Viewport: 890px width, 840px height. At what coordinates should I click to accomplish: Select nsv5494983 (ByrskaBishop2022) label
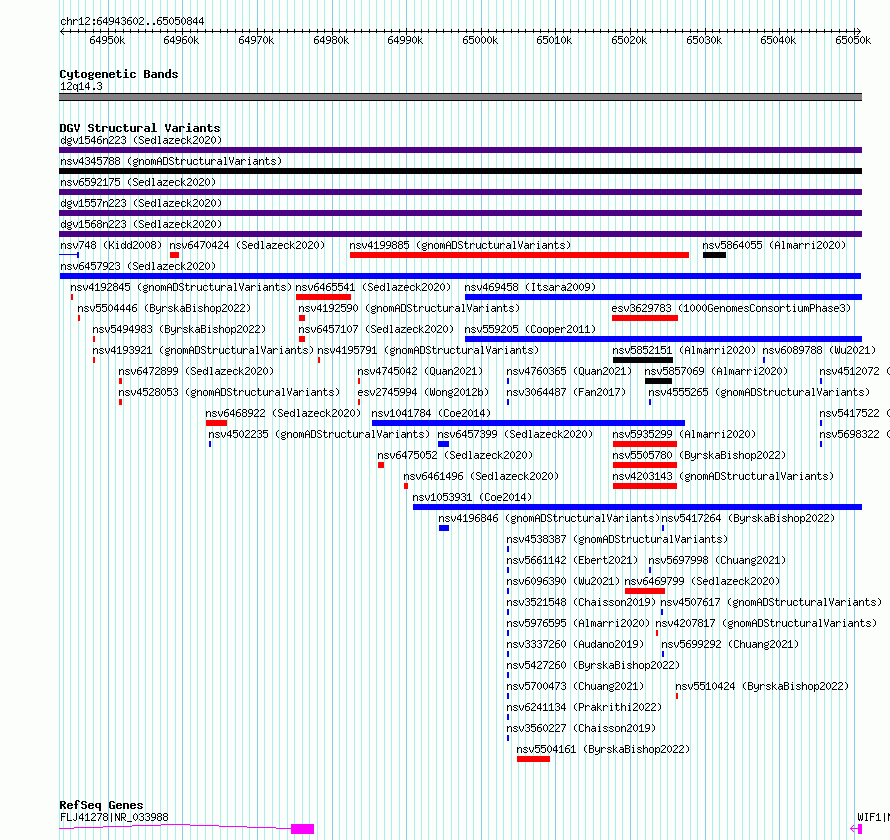tap(179, 329)
